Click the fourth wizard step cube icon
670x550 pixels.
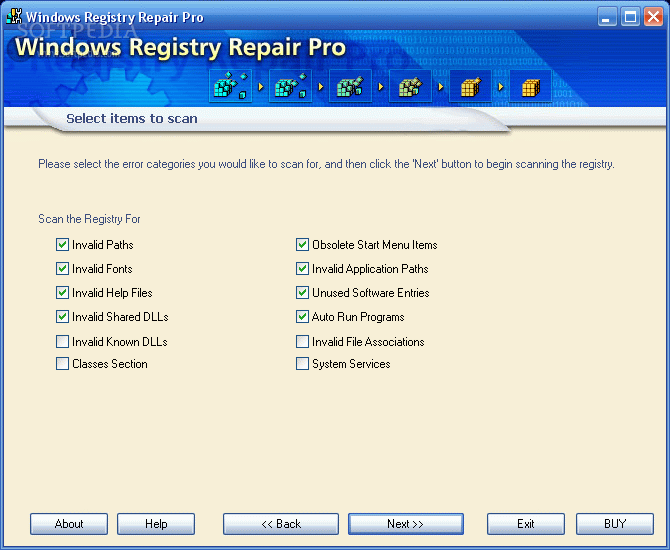point(410,86)
